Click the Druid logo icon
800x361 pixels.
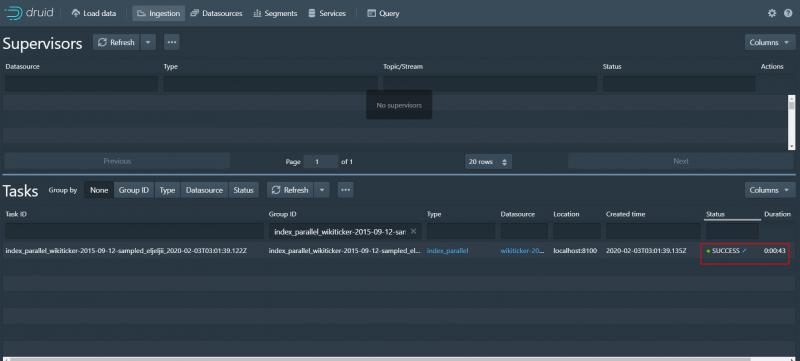click(x=12, y=13)
